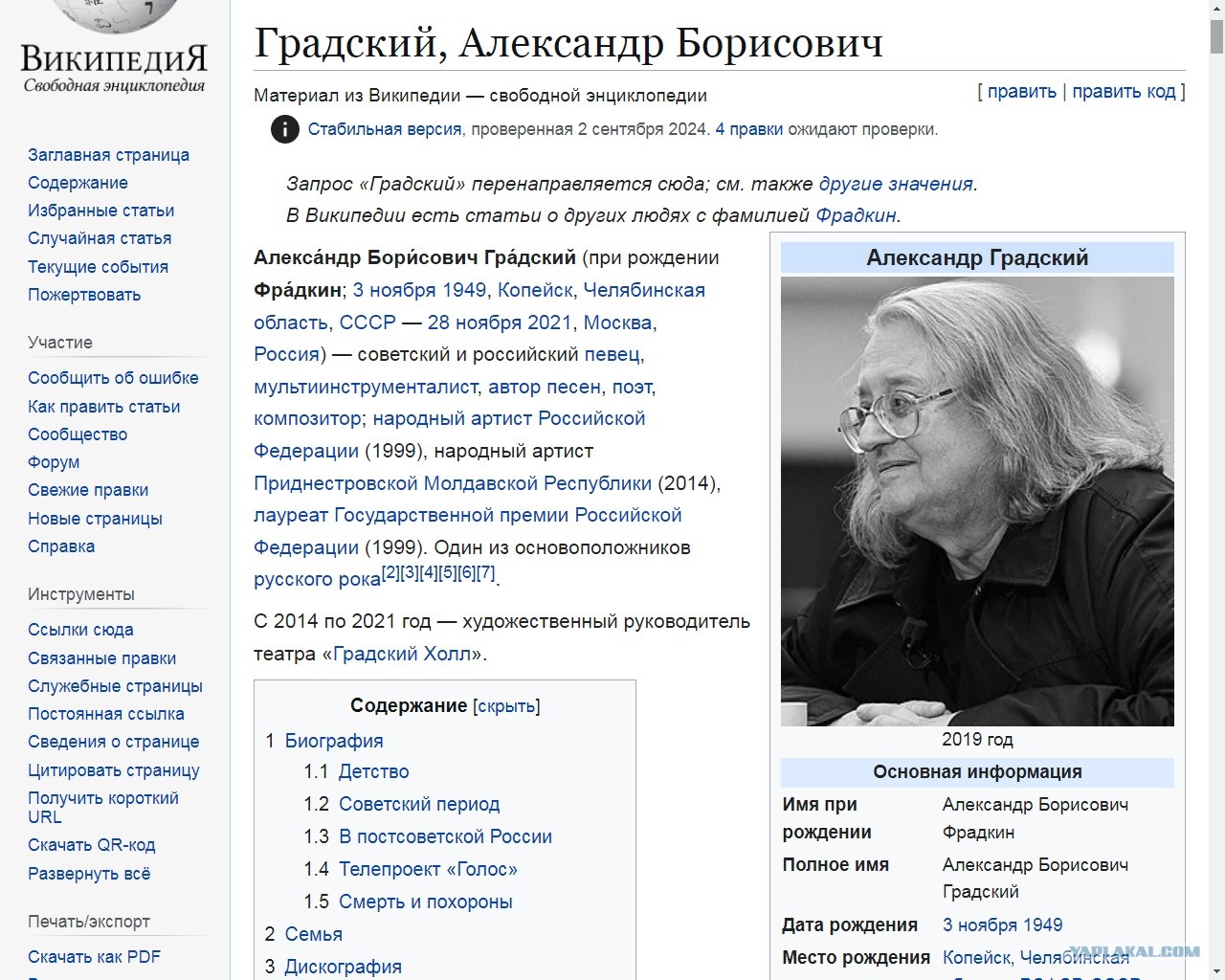The width and height of the screenshot is (1225, 980).
Task: Click "Скачать как PDF" link
Action: click(94, 957)
